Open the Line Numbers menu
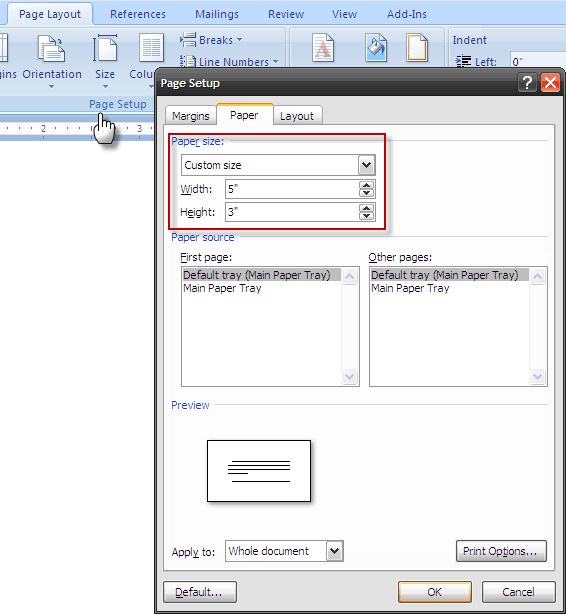This screenshot has width=566, height=615. click(x=229, y=62)
